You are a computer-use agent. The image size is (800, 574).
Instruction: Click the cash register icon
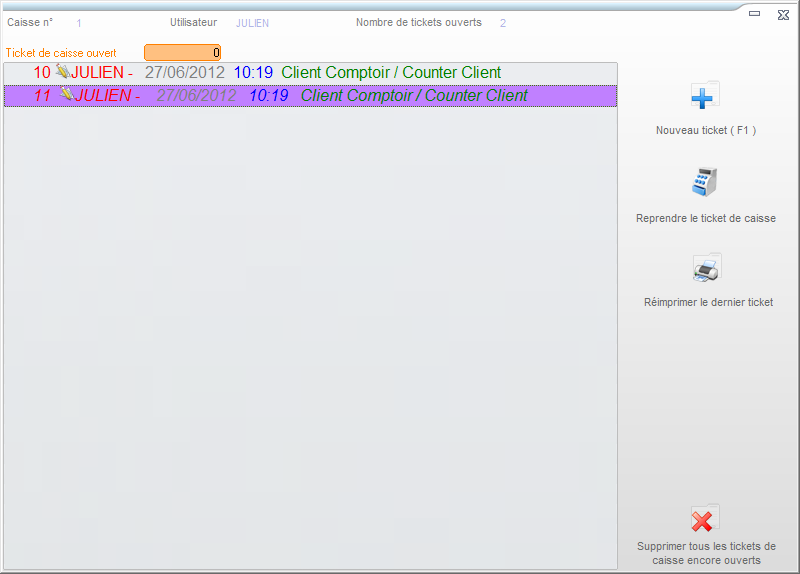coord(705,183)
